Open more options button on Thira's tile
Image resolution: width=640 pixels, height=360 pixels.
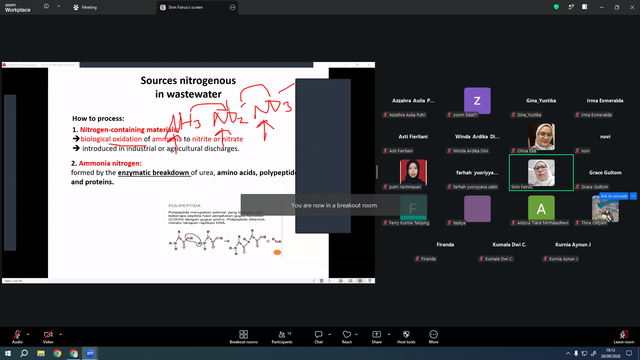tap(633, 196)
